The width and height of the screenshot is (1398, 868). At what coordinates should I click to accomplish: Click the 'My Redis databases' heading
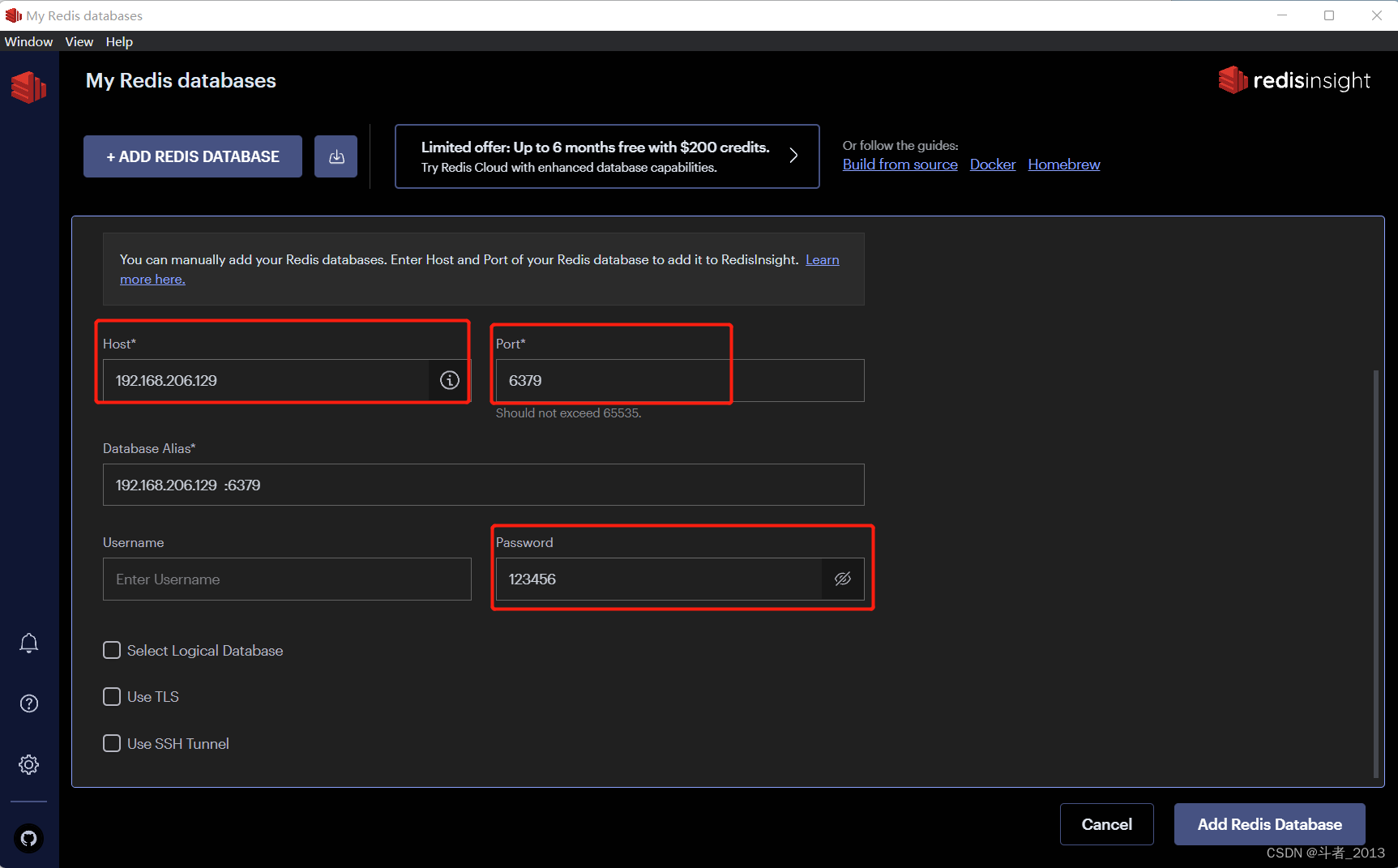(x=181, y=80)
